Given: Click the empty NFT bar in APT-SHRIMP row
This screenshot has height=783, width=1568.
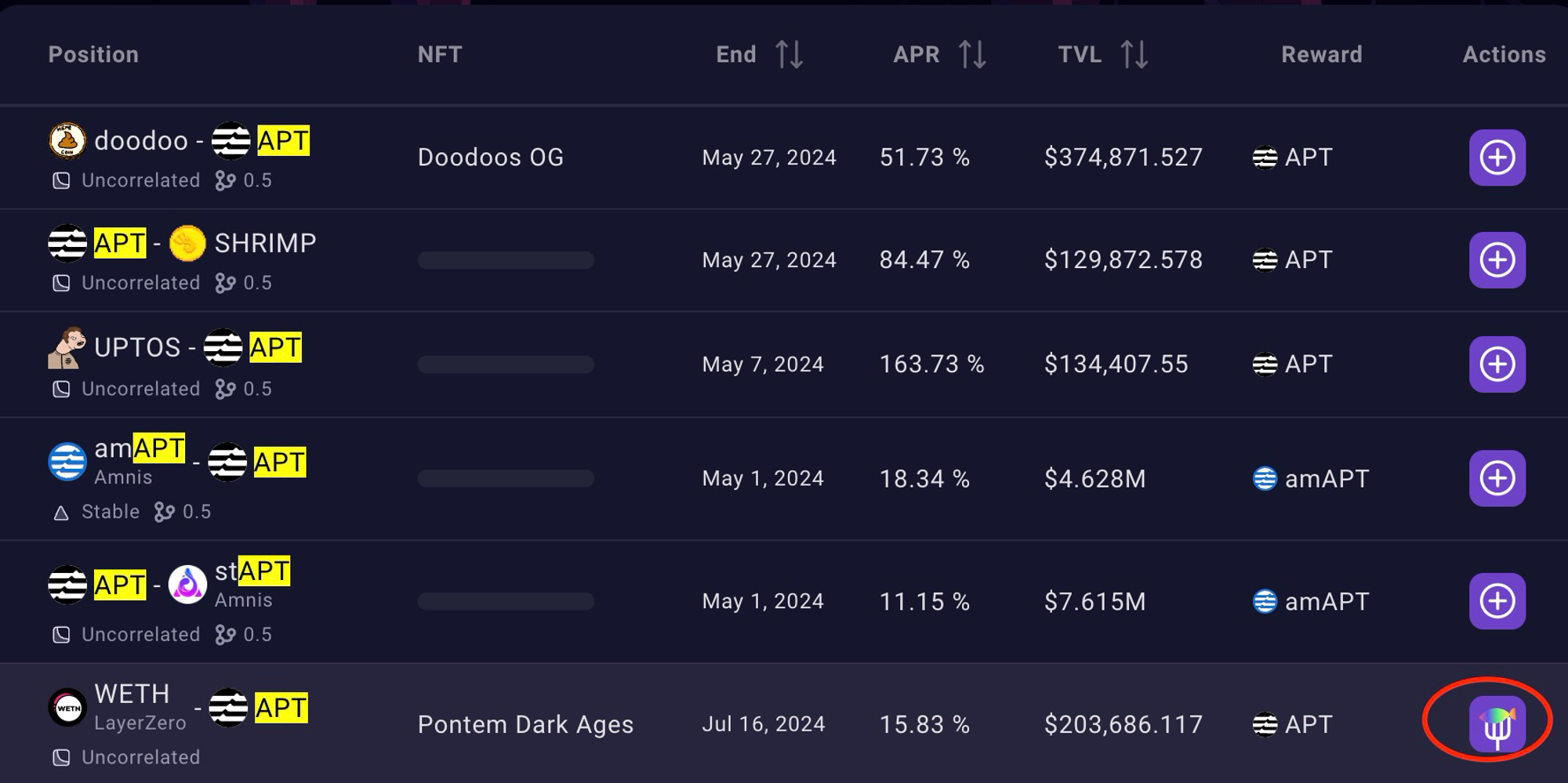Looking at the screenshot, I should tap(506, 260).
